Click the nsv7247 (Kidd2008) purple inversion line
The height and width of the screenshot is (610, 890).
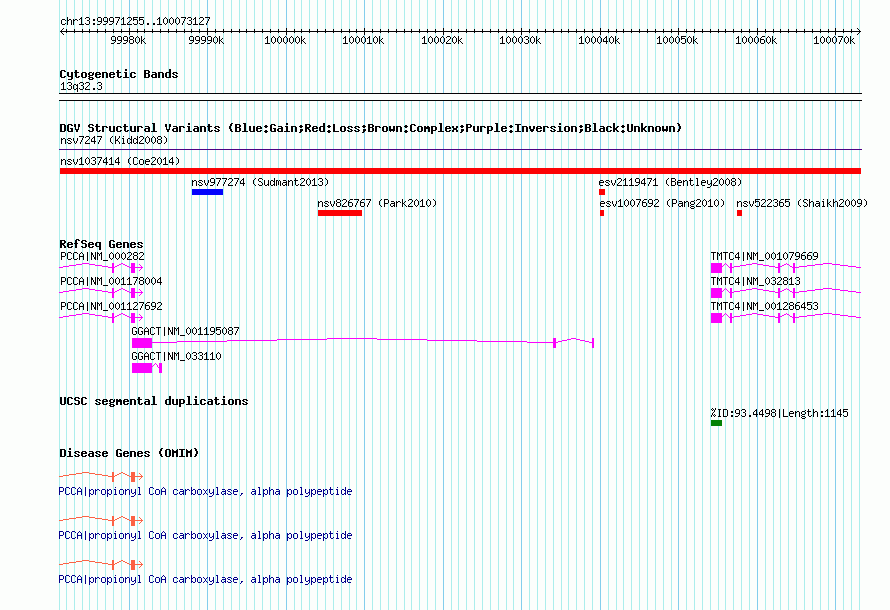(460, 150)
